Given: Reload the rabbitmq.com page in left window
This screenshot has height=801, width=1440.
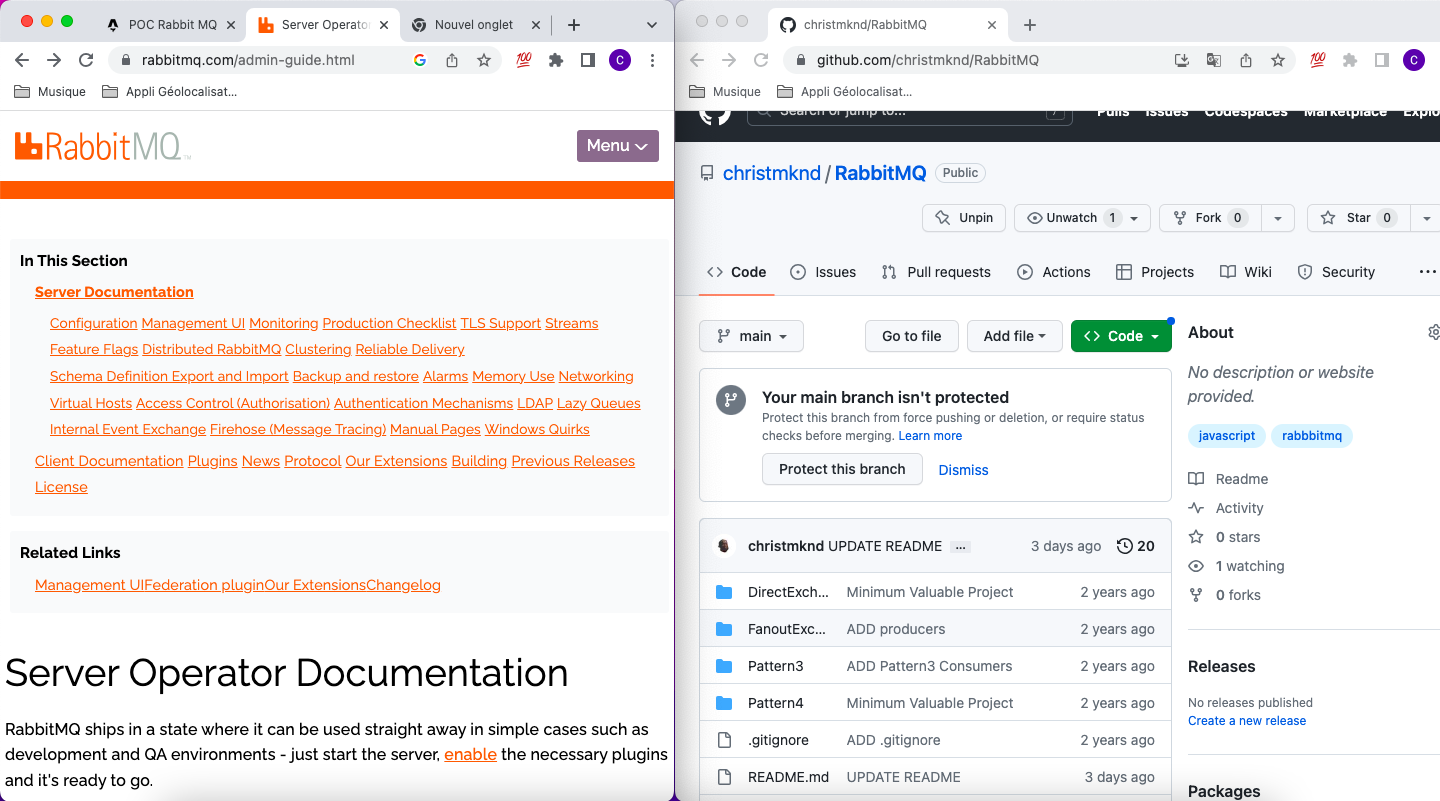Looking at the screenshot, I should (x=86, y=60).
